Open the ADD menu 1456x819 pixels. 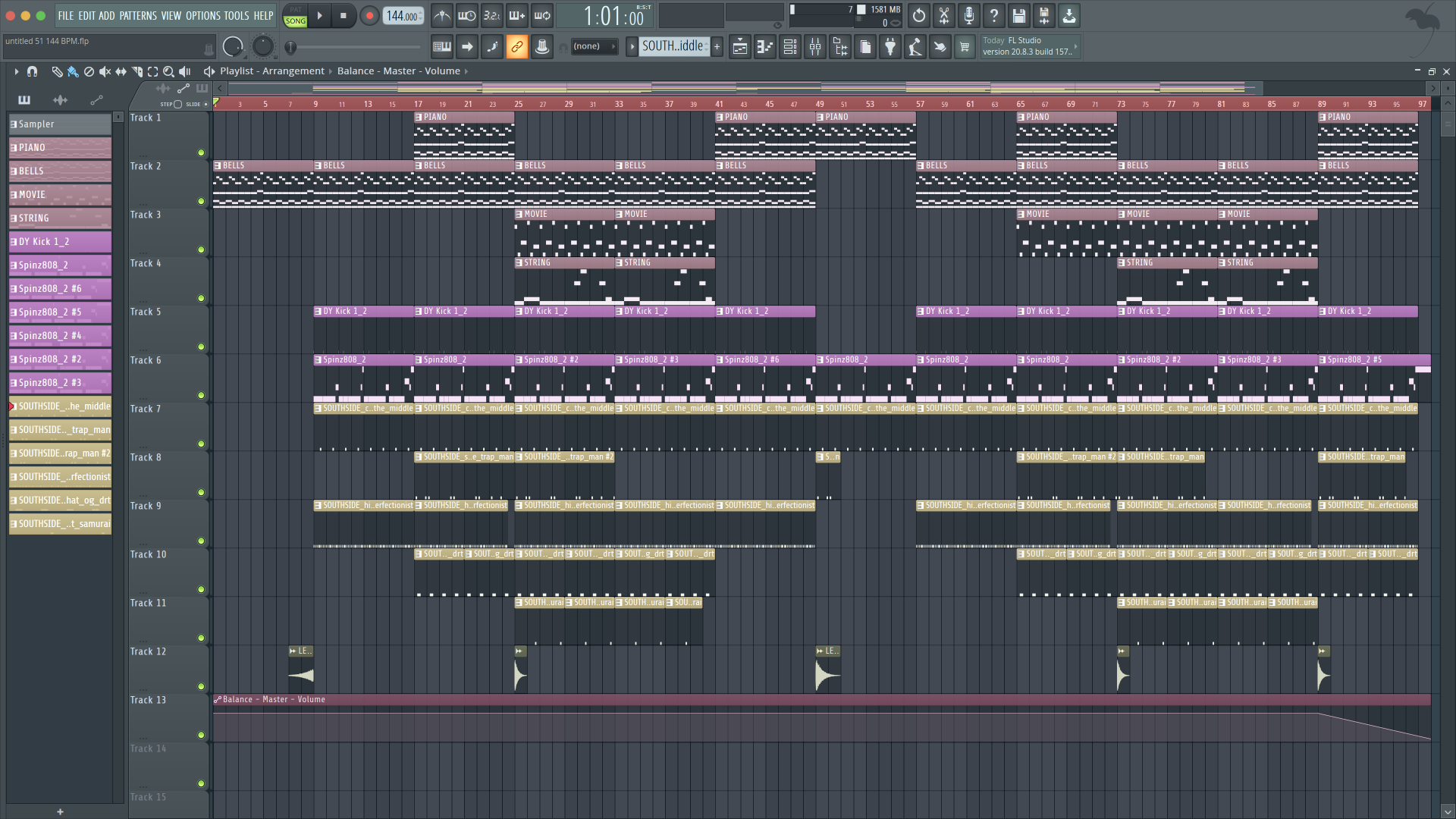[107, 15]
